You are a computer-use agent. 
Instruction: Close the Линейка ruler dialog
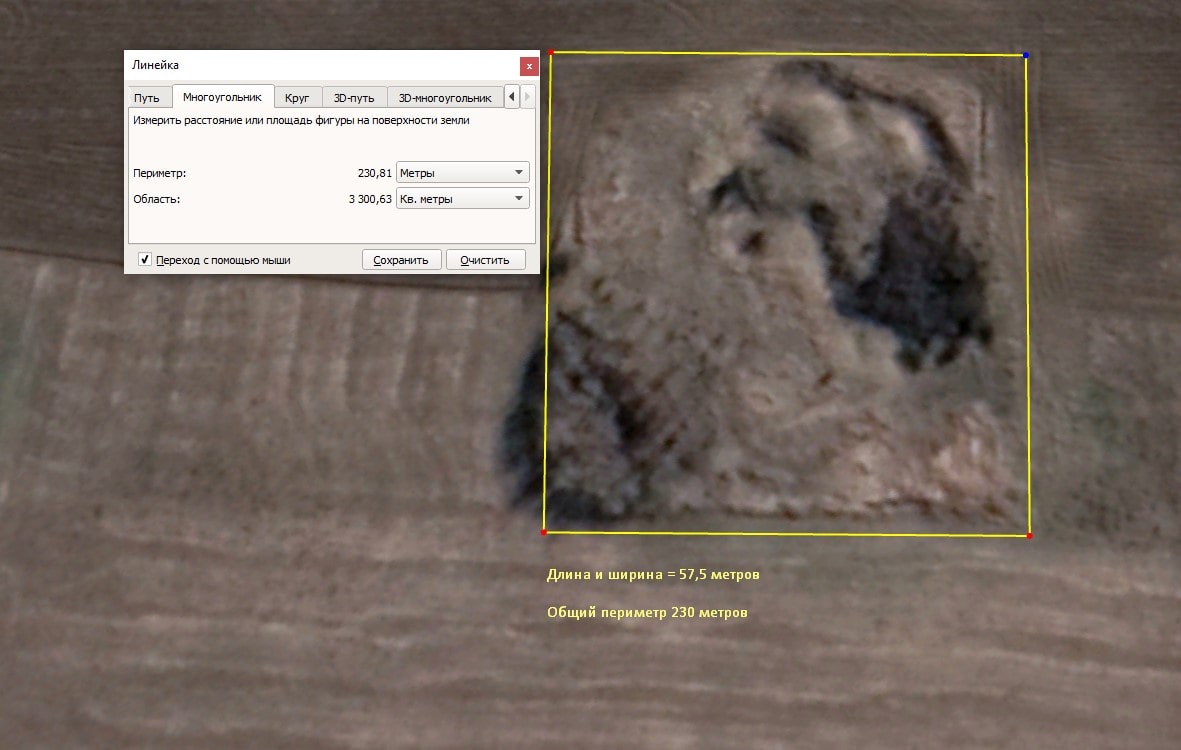pos(529,66)
